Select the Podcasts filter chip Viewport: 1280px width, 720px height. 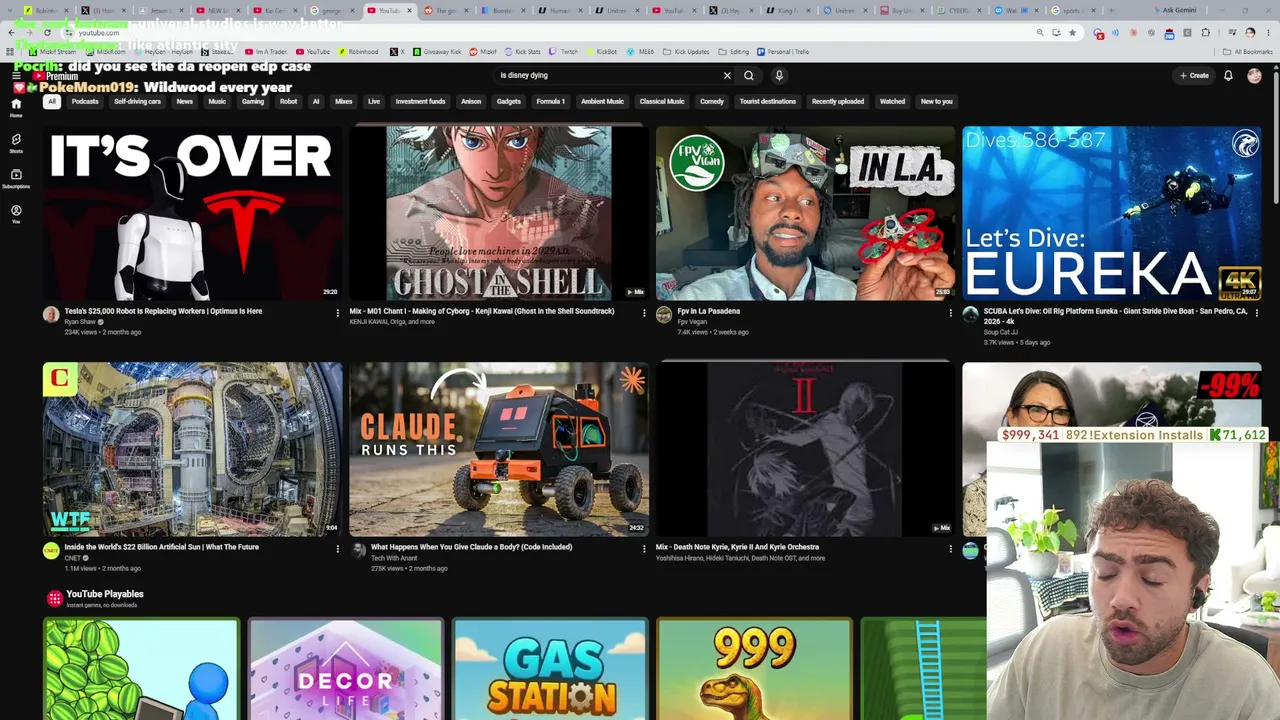point(85,101)
